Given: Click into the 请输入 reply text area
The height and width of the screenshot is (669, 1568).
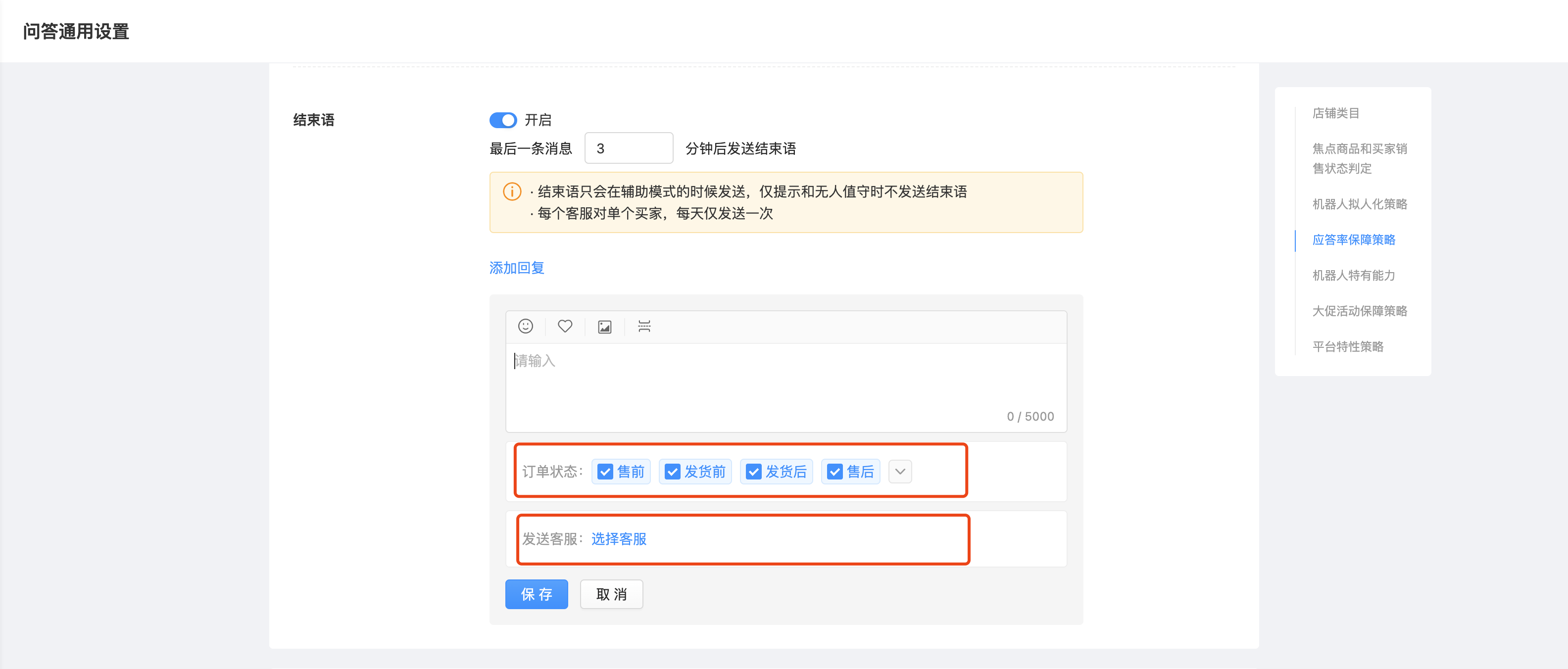Looking at the screenshot, I should (x=786, y=388).
